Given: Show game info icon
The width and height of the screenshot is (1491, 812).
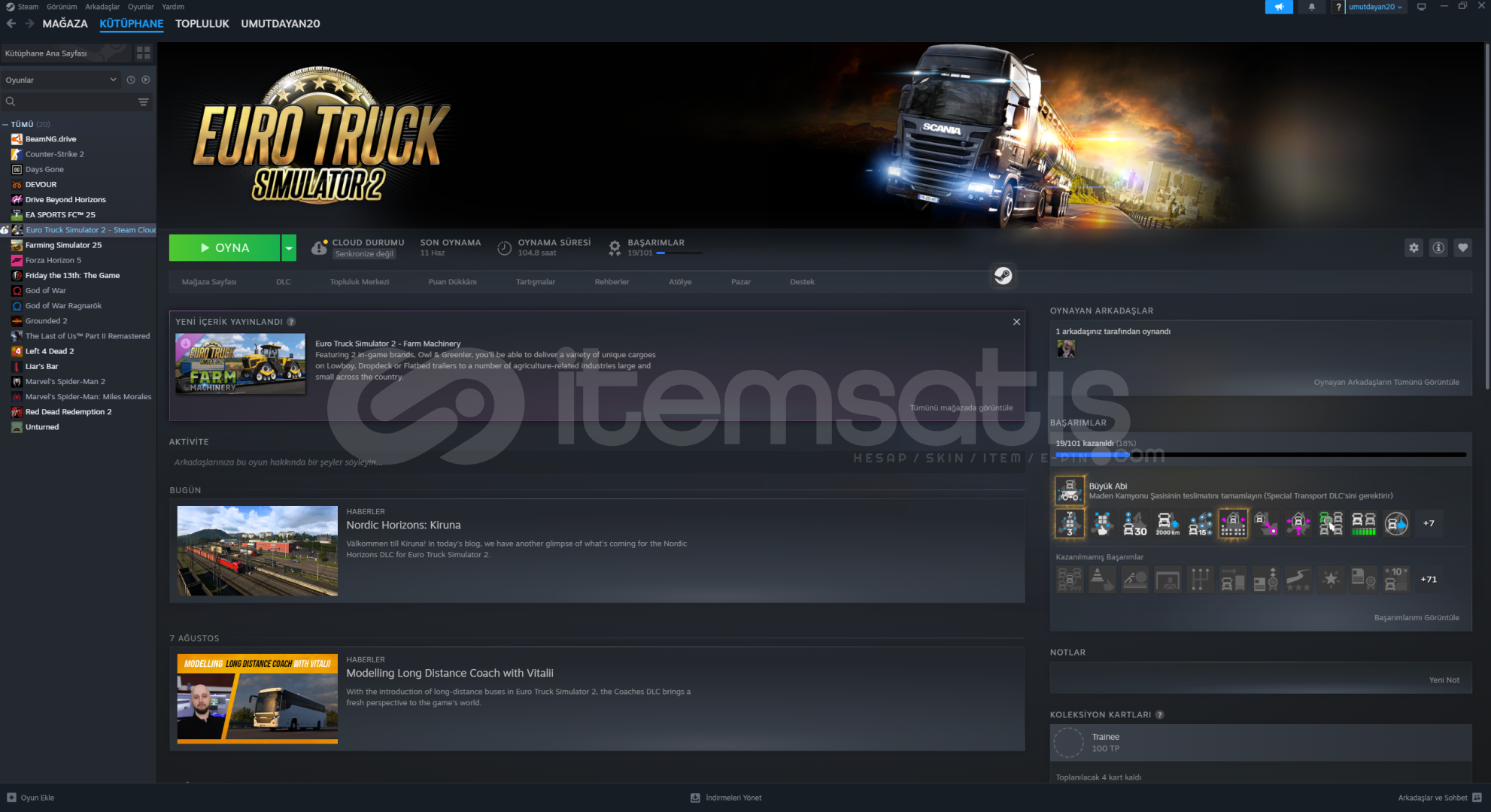Looking at the screenshot, I should [1438, 247].
